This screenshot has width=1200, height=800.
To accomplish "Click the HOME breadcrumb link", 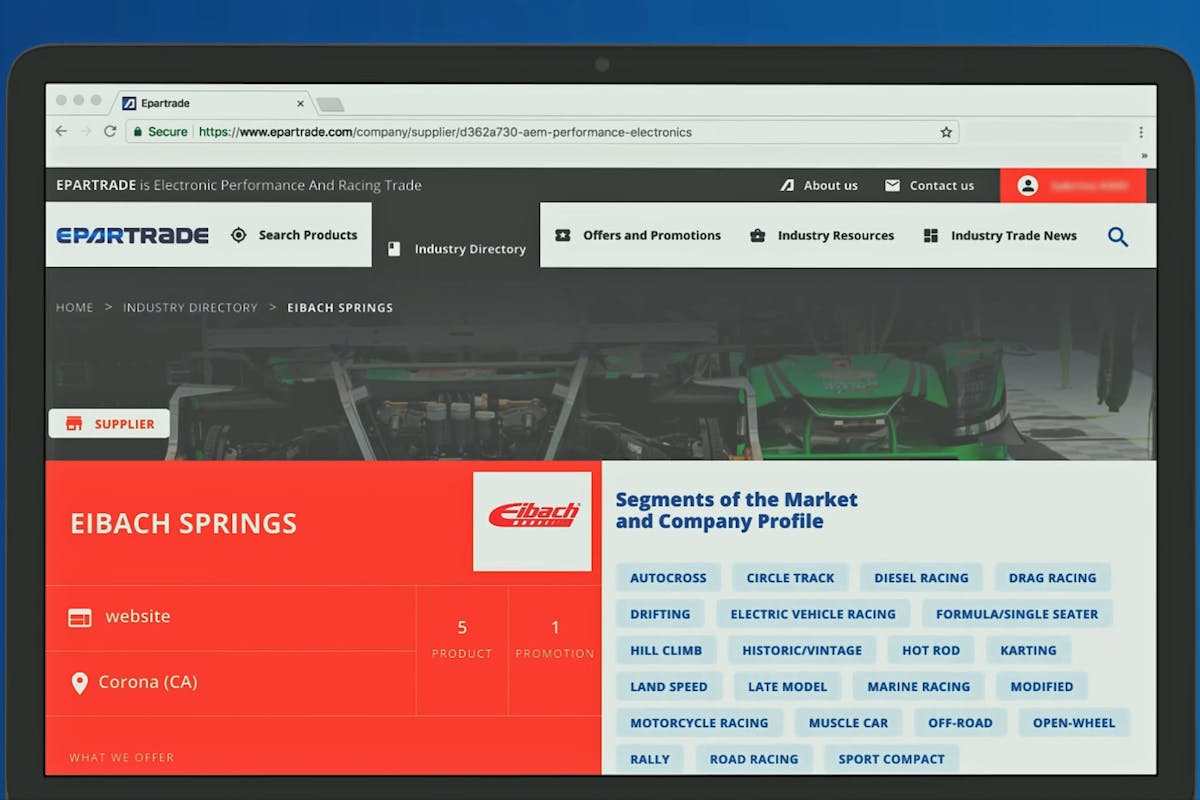I will coord(75,308).
